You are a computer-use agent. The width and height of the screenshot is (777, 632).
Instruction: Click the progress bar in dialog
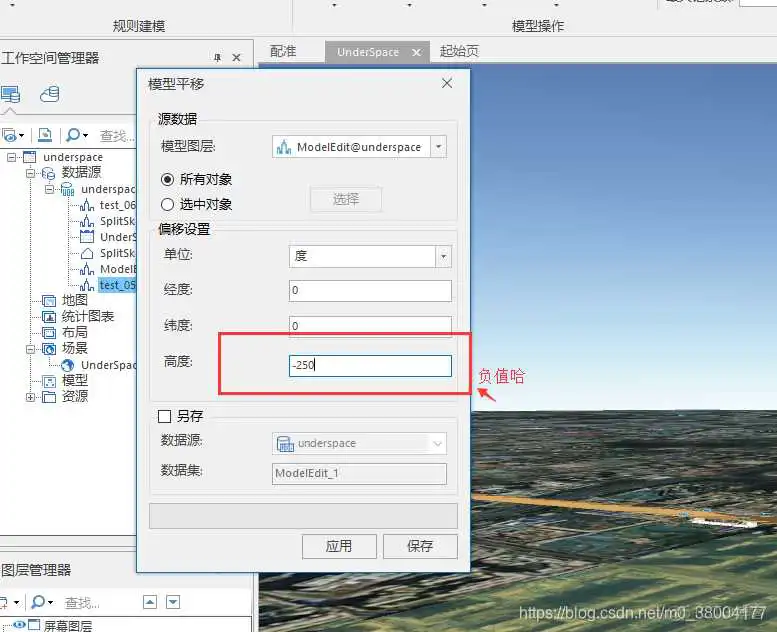click(x=303, y=516)
